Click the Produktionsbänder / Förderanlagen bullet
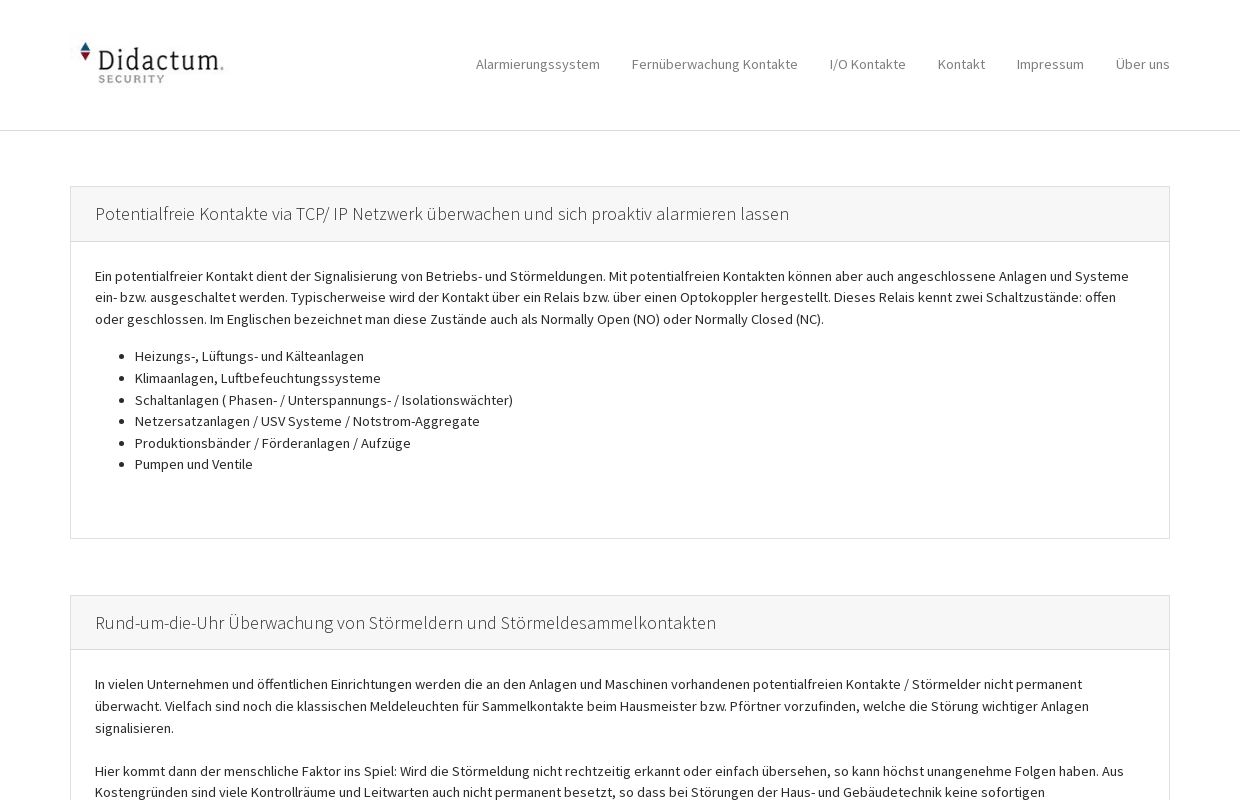Image resolution: width=1240 pixels, height=800 pixels. click(272, 443)
